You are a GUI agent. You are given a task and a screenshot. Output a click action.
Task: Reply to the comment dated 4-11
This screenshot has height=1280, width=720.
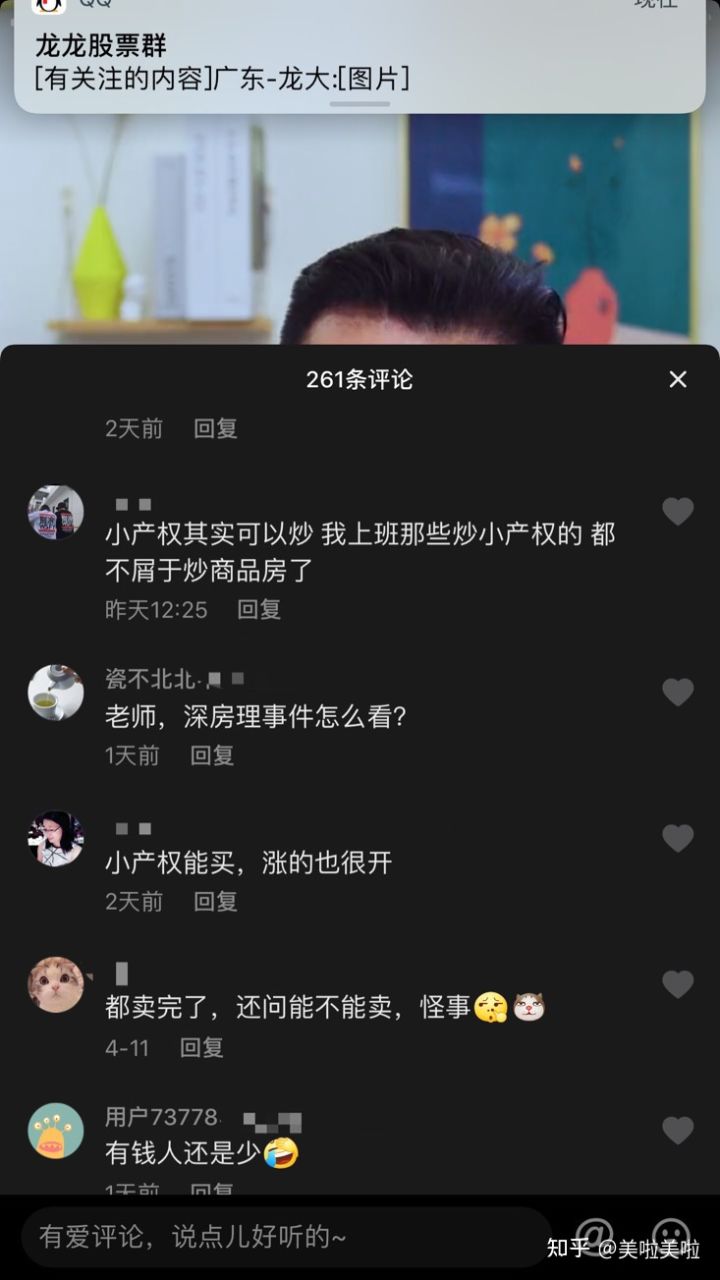201,1047
